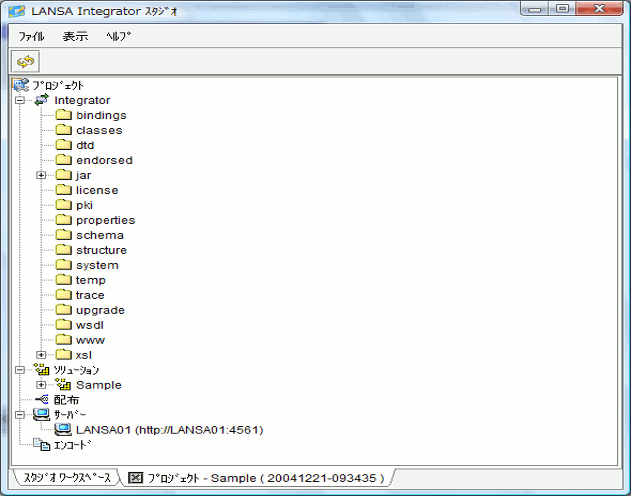Click the temp folder icon
The height and width of the screenshot is (496, 631).
64,280
